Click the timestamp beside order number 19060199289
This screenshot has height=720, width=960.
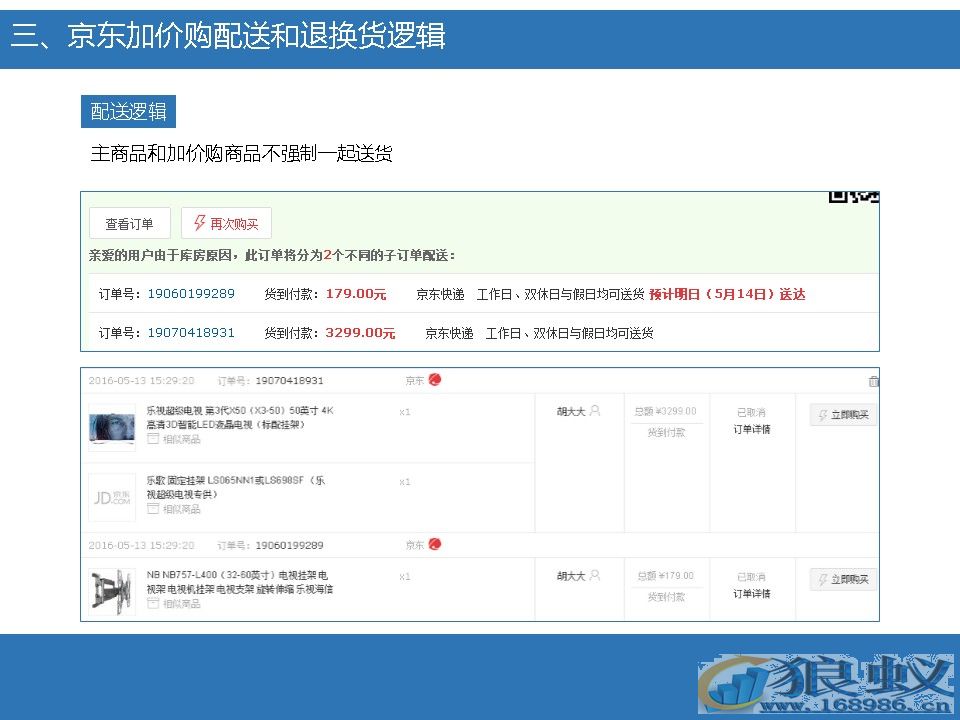[x=141, y=545]
